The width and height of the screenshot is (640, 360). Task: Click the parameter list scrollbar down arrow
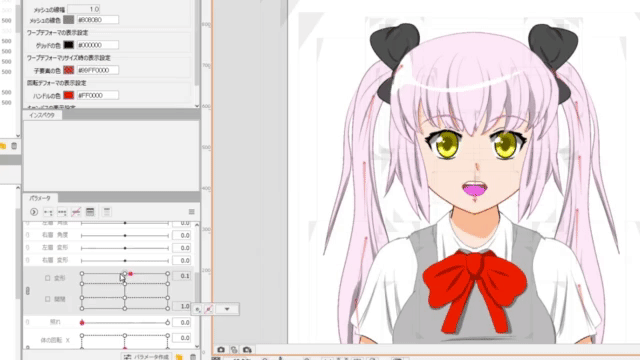tap(197, 347)
